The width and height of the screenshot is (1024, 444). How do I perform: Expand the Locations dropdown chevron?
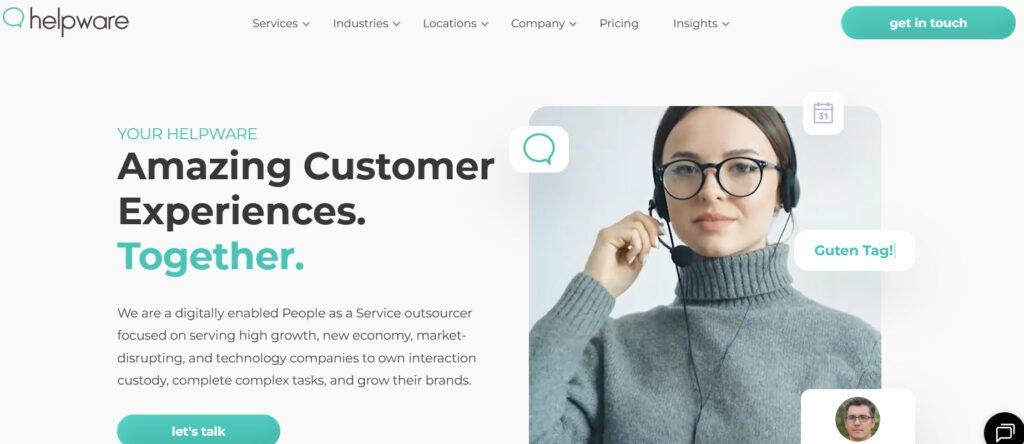[x=485, y=24]
